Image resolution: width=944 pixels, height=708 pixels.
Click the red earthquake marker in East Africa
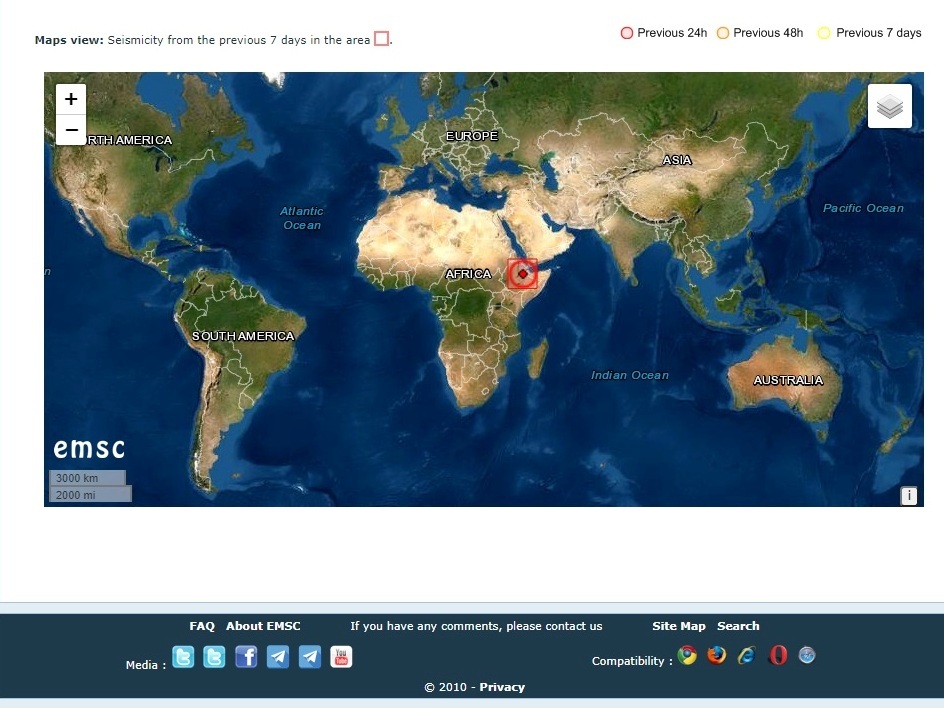pyautogui.click(x=522, y=273)
